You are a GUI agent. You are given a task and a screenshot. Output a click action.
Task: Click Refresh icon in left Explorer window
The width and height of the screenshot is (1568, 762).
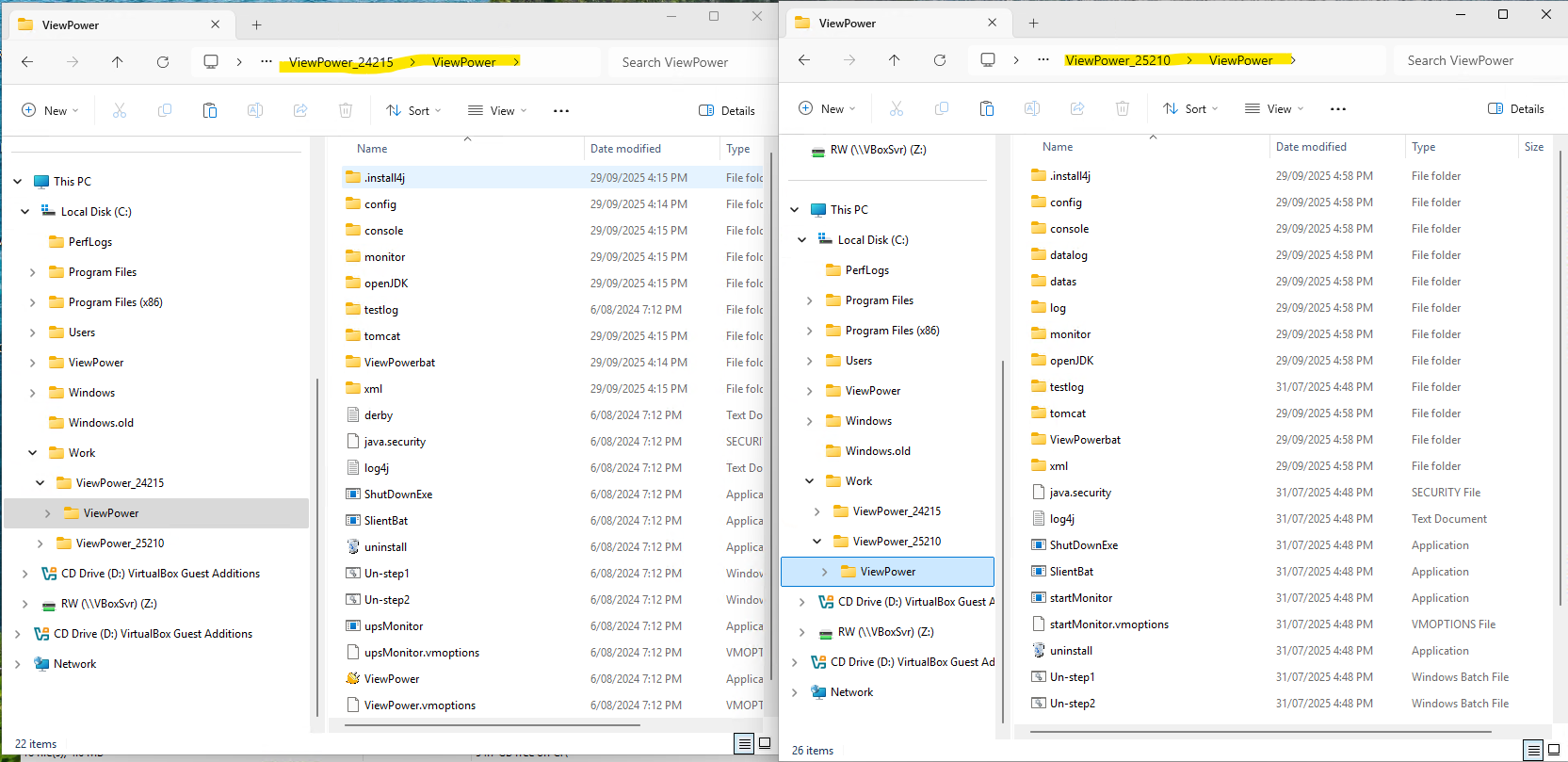pos(163,62)
